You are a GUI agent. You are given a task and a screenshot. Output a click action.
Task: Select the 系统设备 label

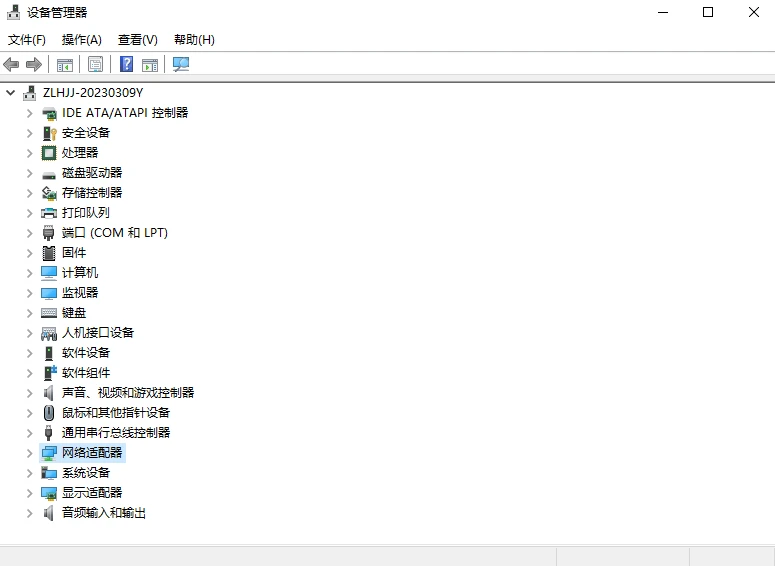click(86, 473)
